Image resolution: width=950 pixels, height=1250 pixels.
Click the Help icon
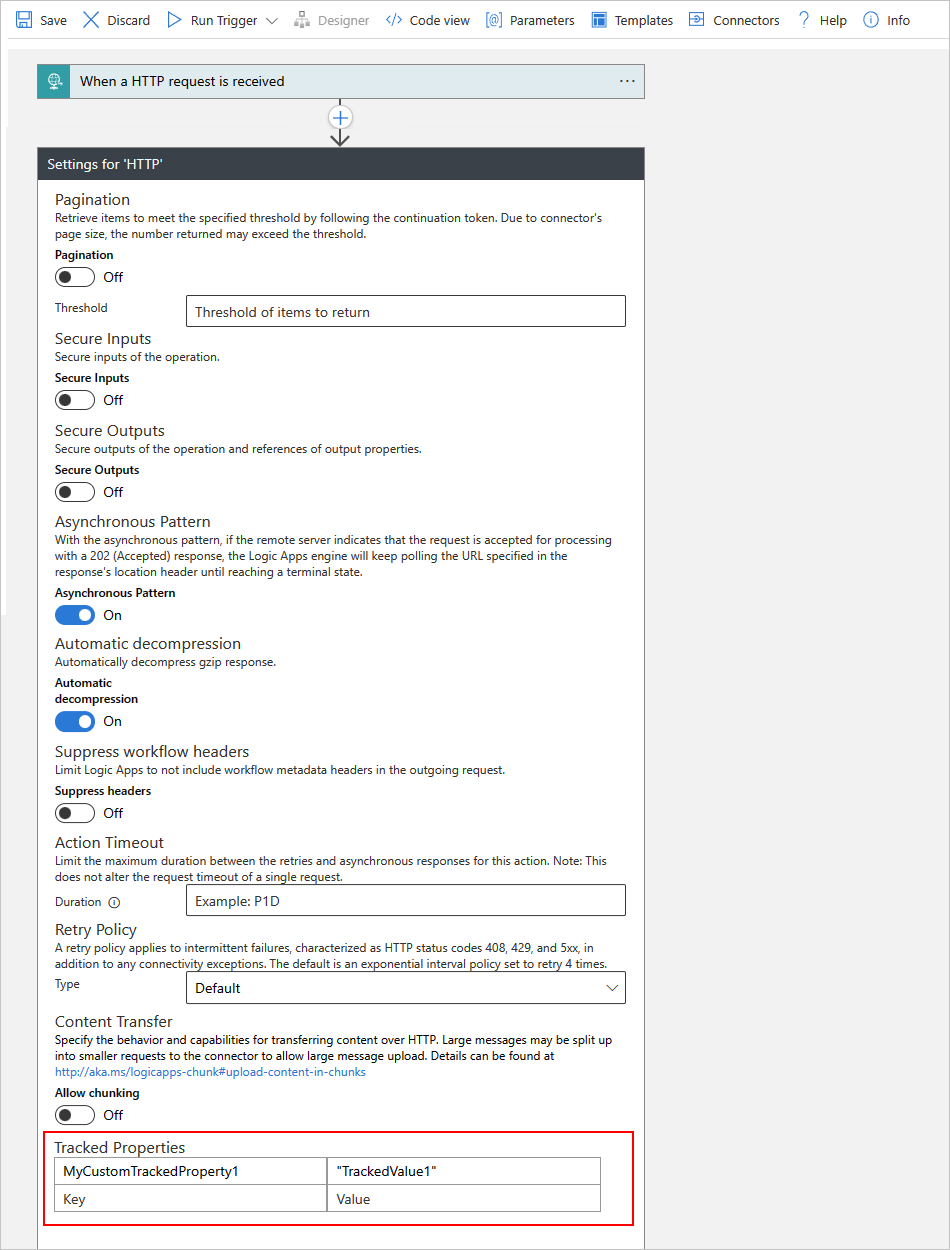coord(806,19)
